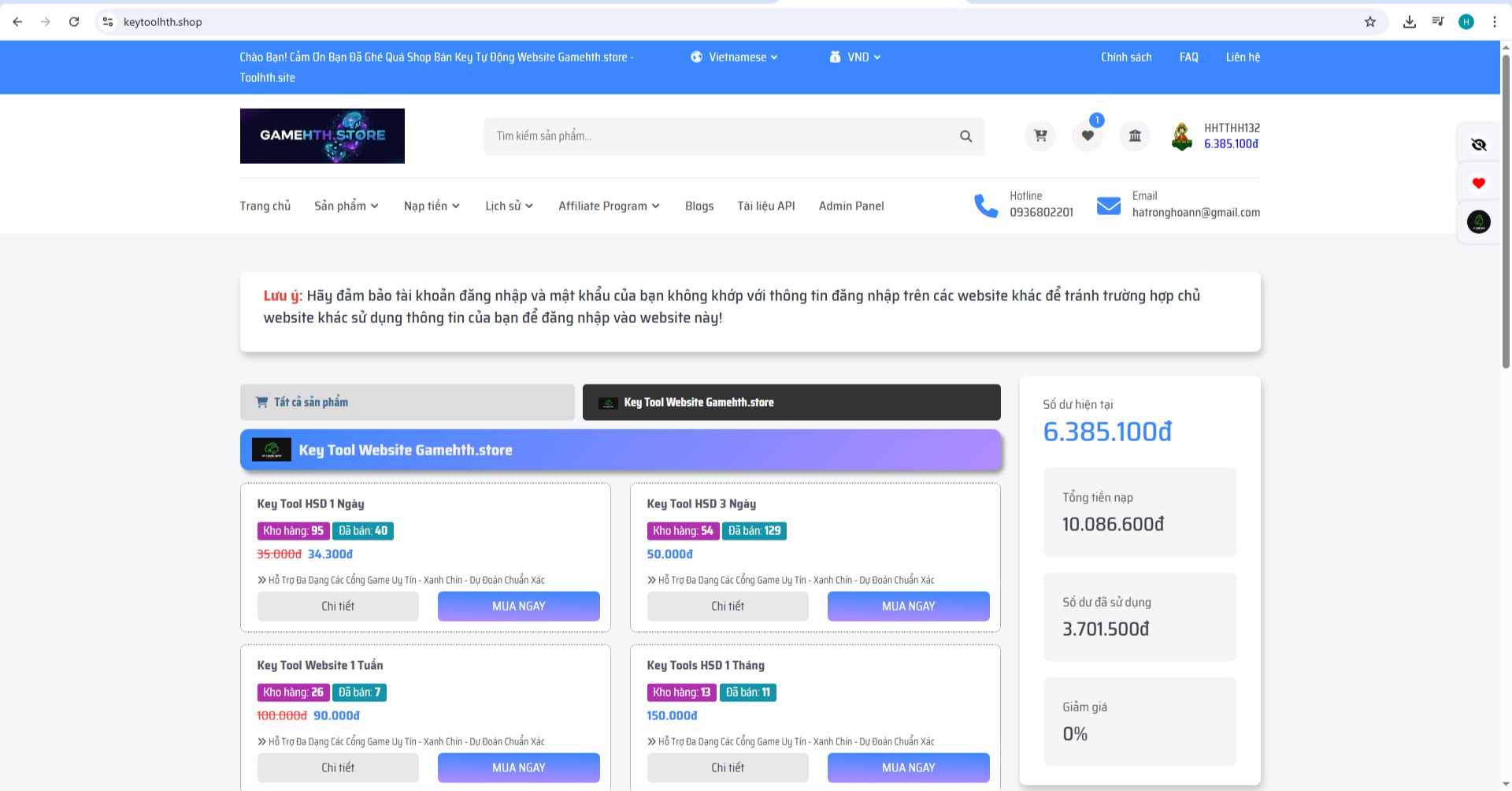This screenshot has height=791, width=1512.
Task: Click the Key Tool Website Gamehth.store category banner
Action: click(621, 450)
